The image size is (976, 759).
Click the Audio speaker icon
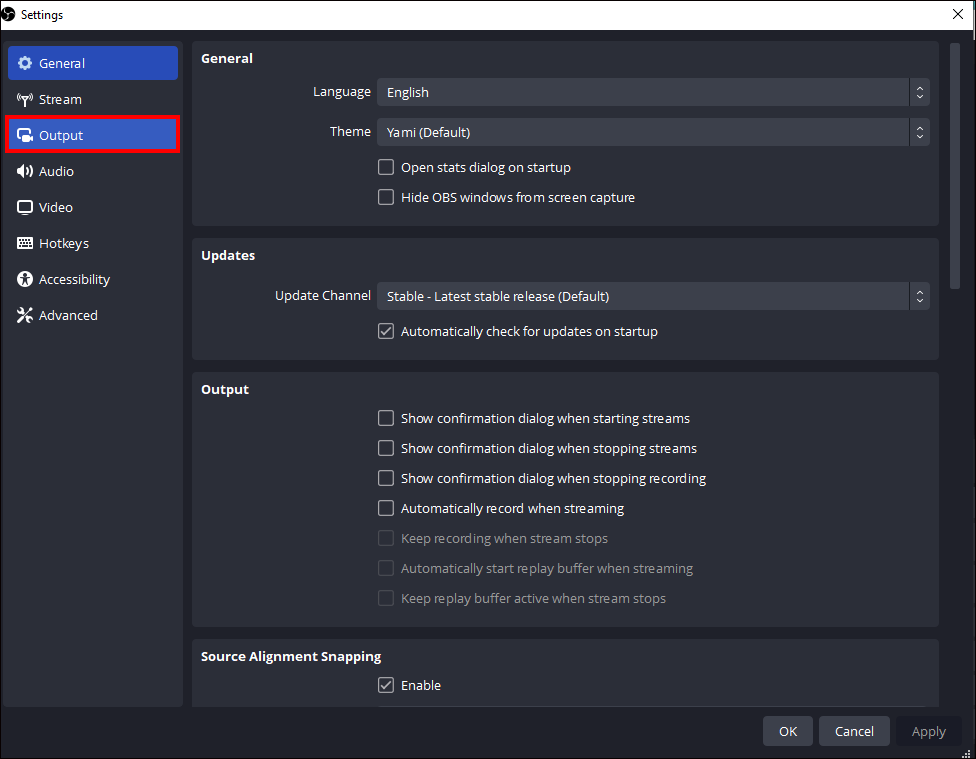point(25,172)
